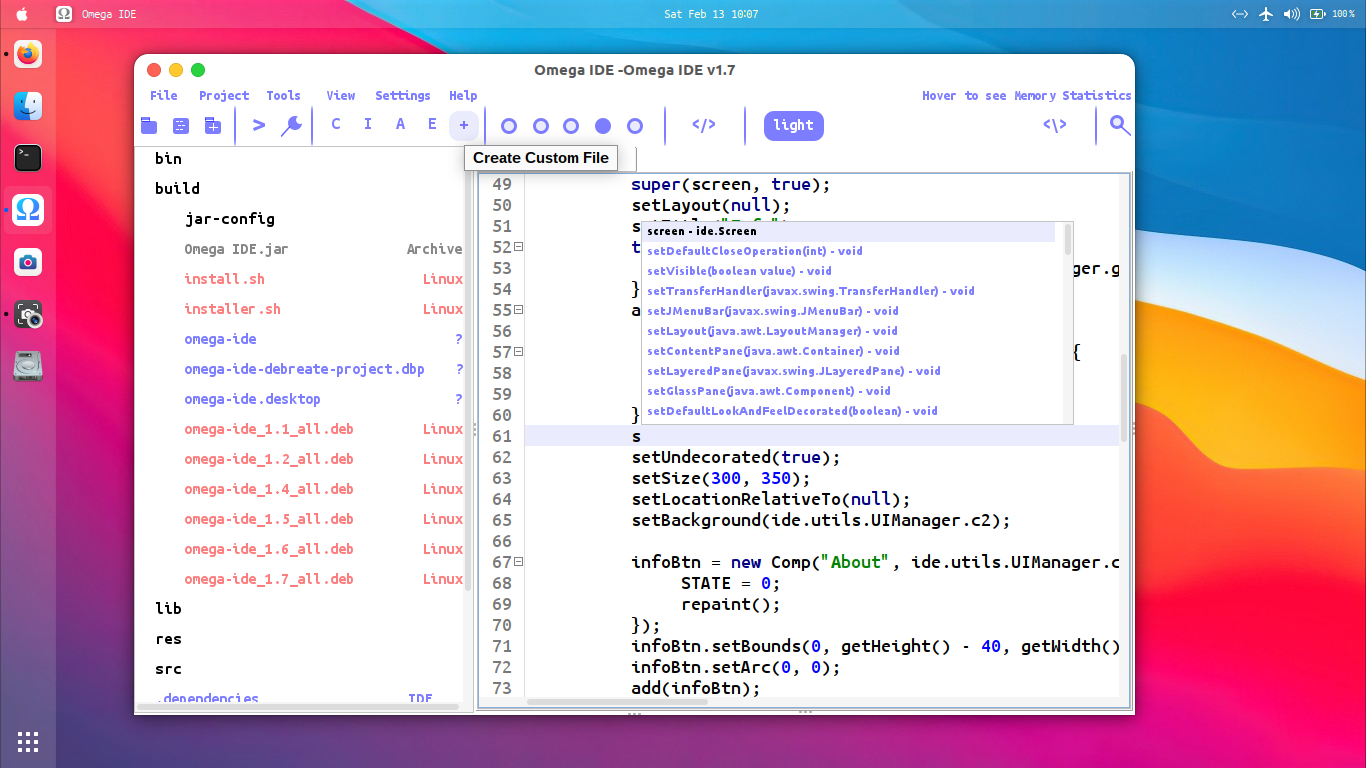The image size is (1366, 768).
Task: Click the autocomplete popup vertical scrollbar
Action: point(1068,240)
